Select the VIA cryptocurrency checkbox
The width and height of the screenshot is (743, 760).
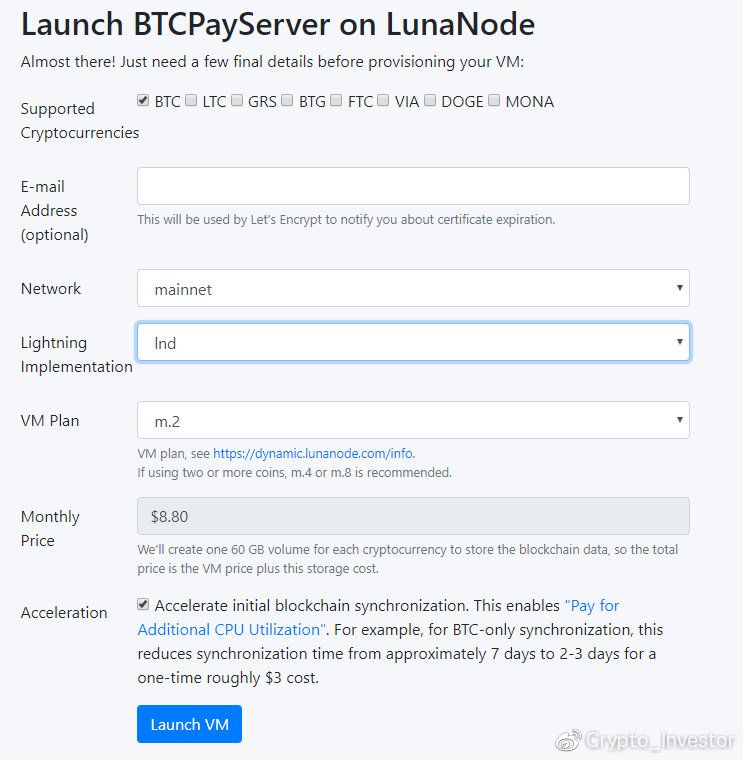pos(383,100)
